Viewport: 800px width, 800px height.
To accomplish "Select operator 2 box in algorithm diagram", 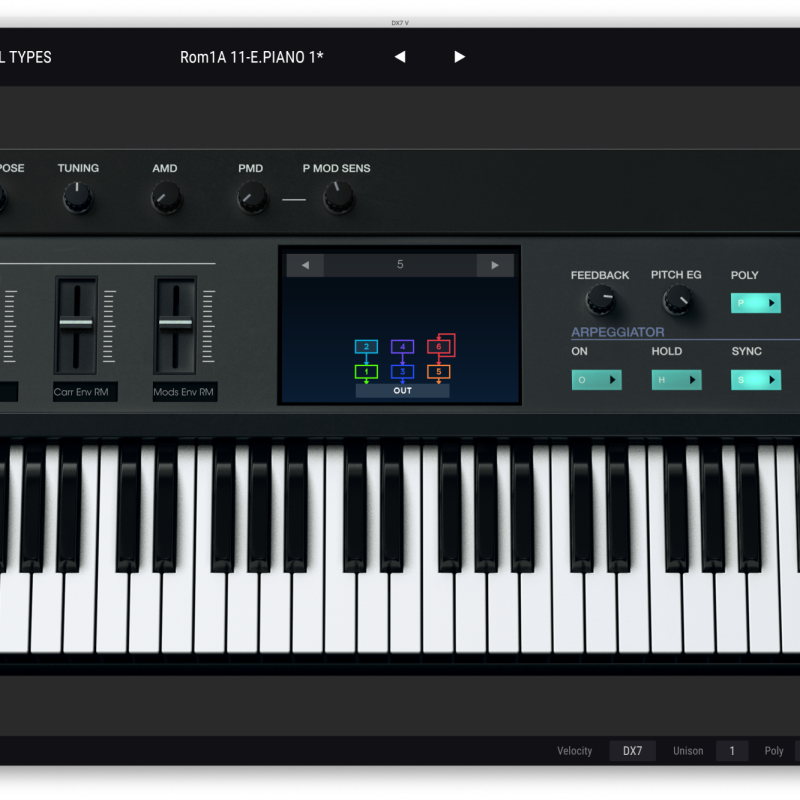I will pyautogui.click(x=366, y=347).
